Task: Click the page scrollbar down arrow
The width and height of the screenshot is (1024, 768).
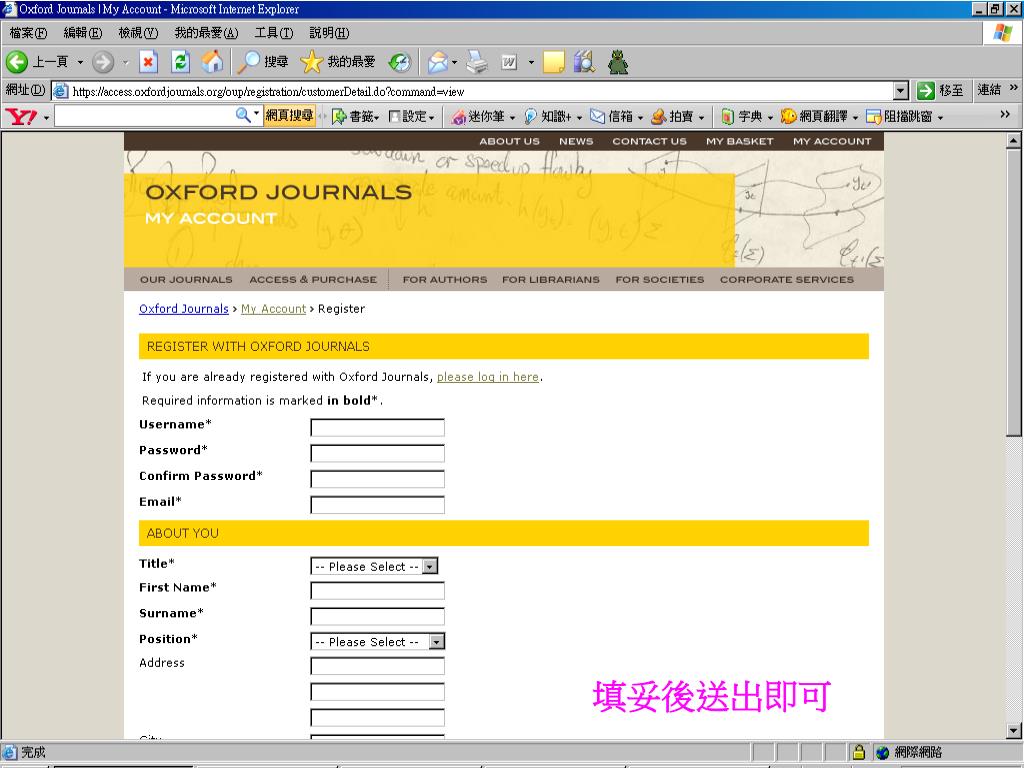Action: point(1013,731)
